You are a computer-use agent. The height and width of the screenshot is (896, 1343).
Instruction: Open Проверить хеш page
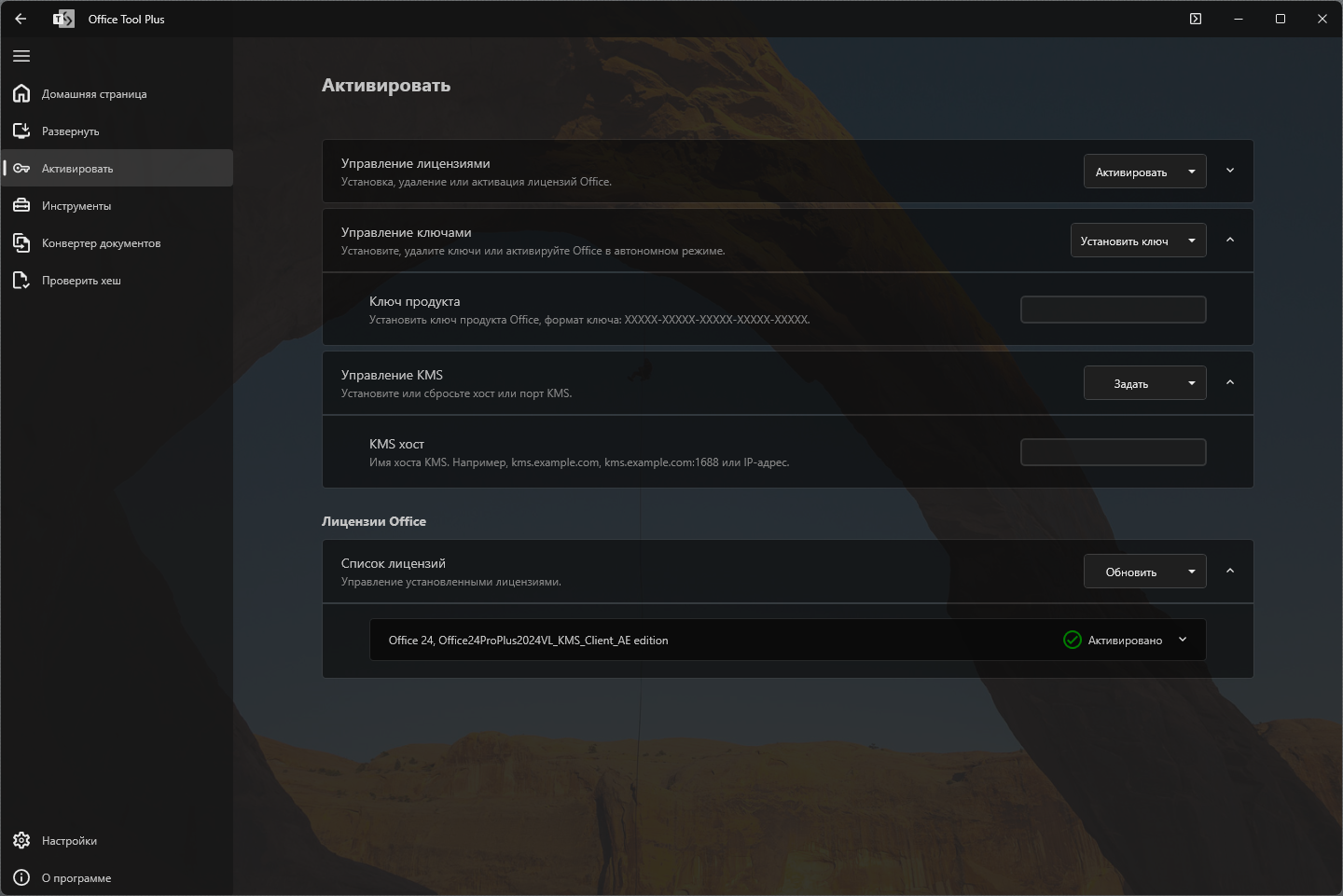(x=117, y=280)
